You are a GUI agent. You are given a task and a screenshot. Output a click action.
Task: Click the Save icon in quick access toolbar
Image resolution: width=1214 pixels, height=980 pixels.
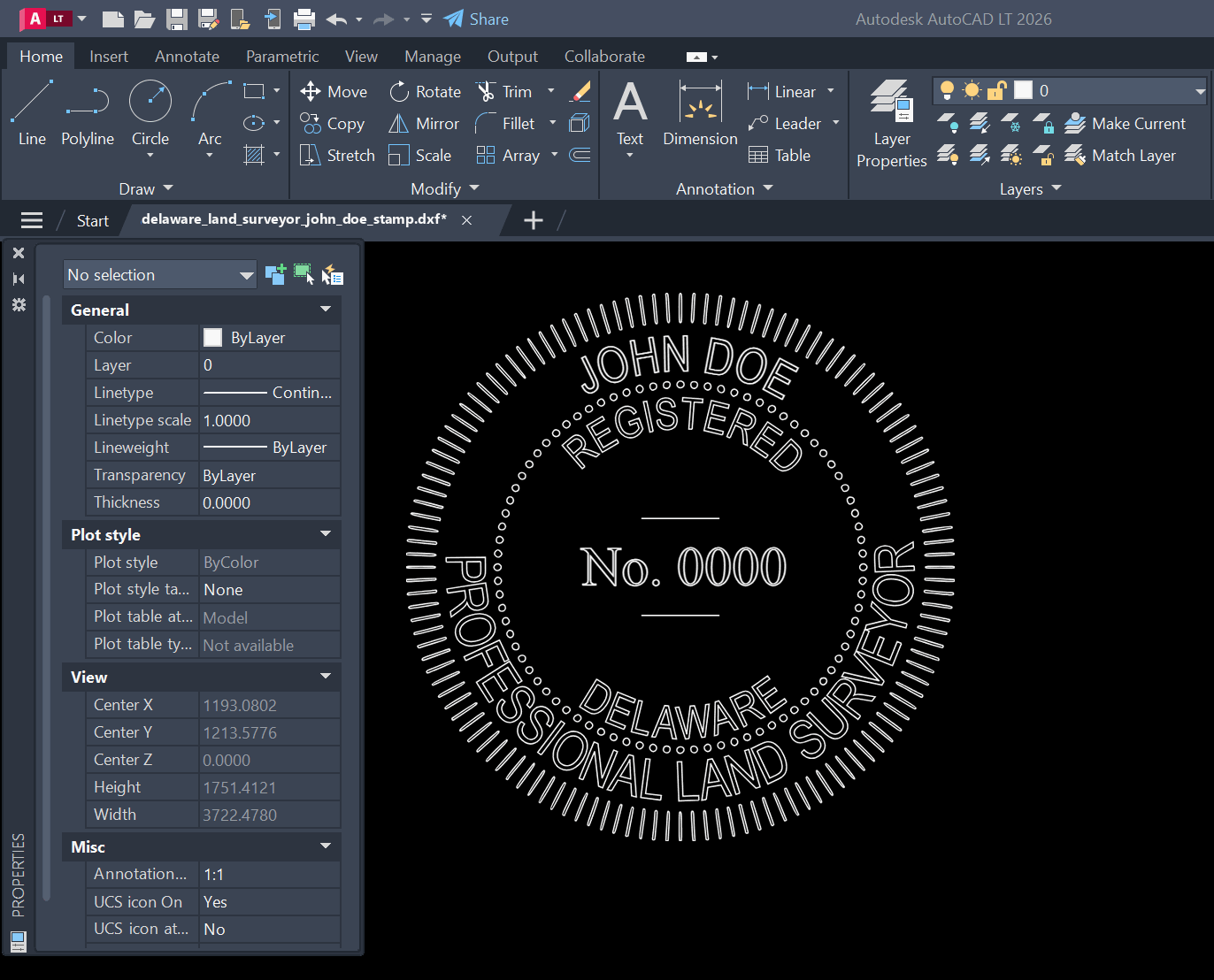[x=177, y=19]
